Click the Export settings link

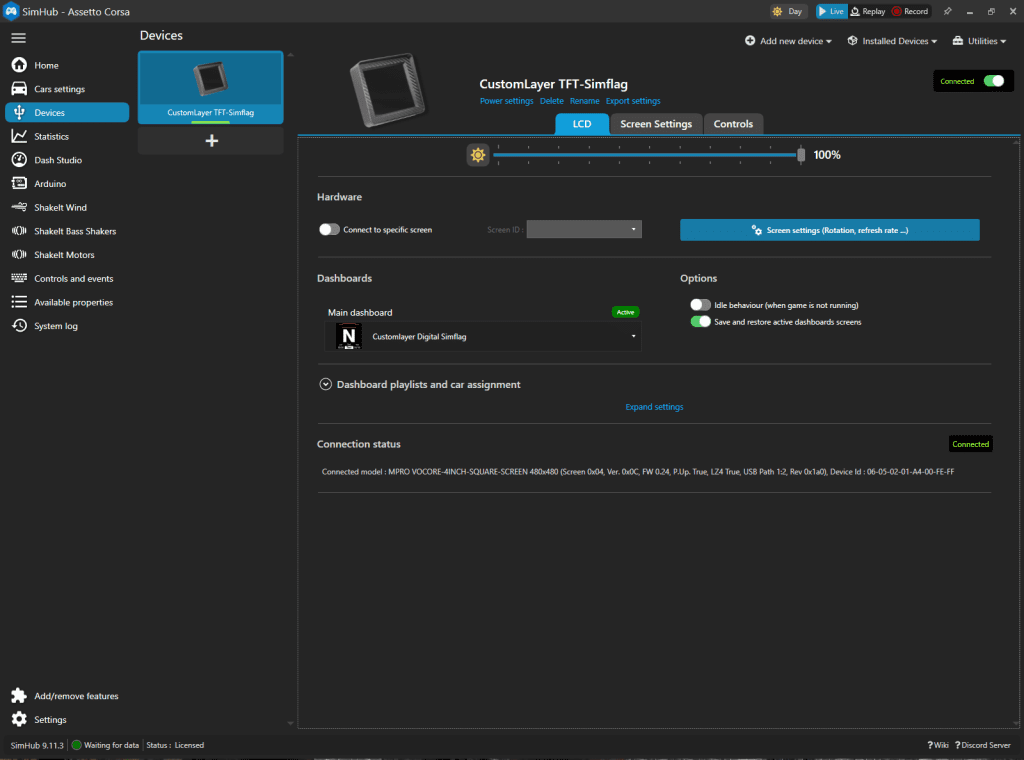coord(633,101)
